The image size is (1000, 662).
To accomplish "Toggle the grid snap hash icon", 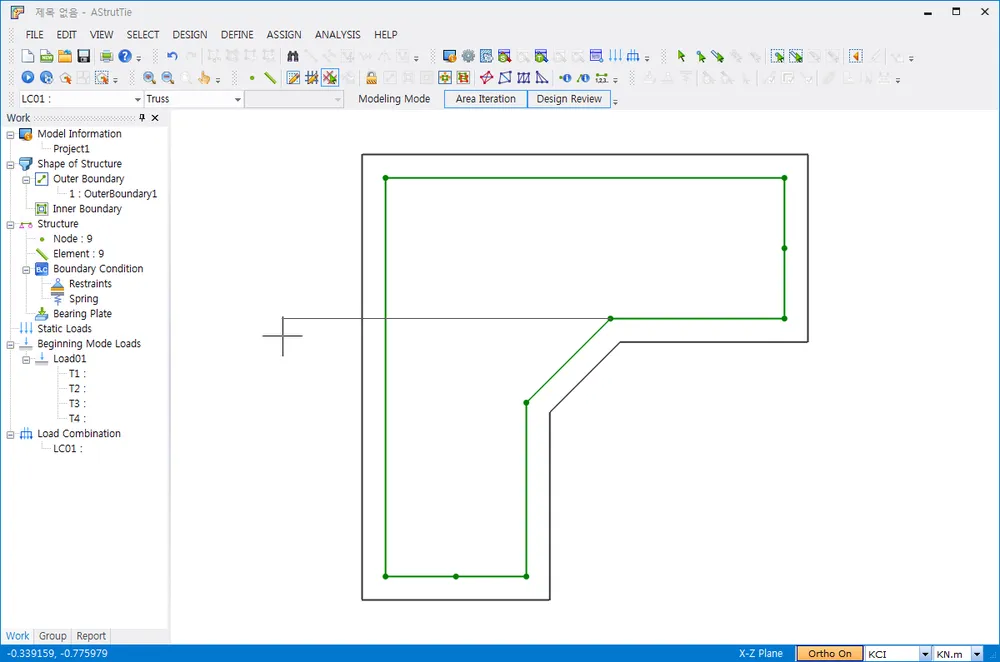I will click(311, 78).
